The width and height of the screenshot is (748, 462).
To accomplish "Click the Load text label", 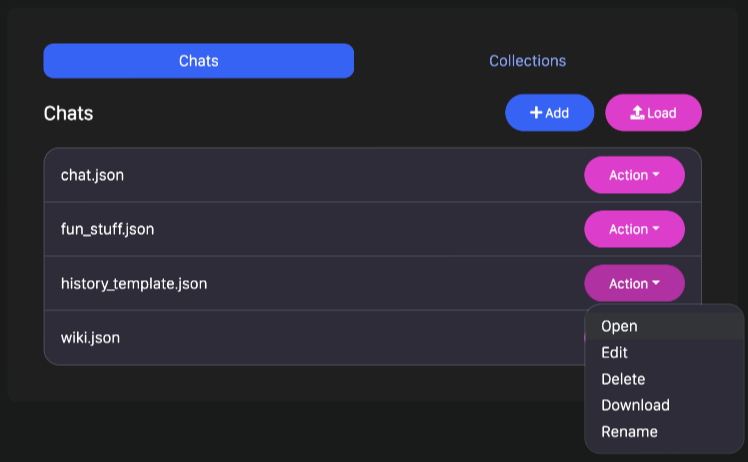I will 662,113.
